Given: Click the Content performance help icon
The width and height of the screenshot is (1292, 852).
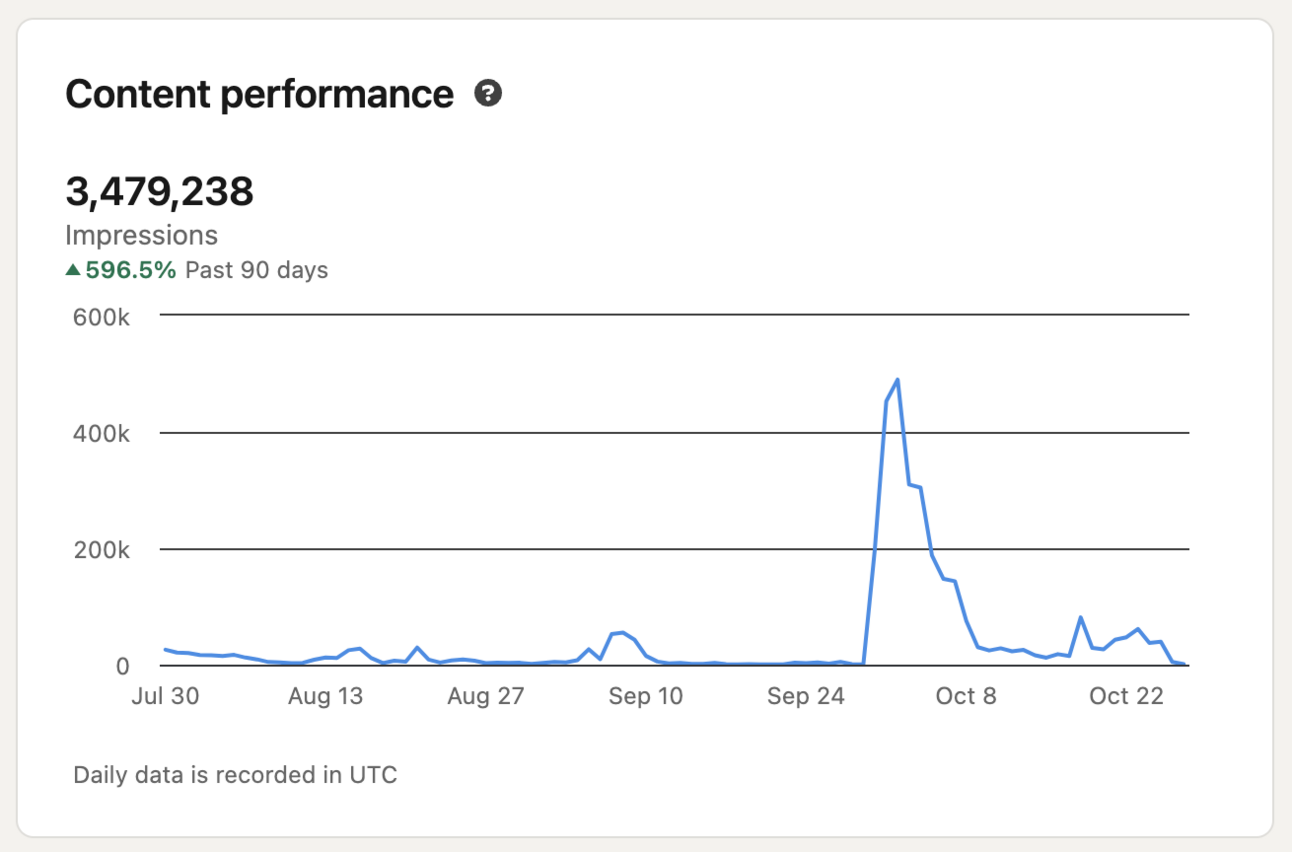Looking at the screenshot, I should (x=488, y=93).
